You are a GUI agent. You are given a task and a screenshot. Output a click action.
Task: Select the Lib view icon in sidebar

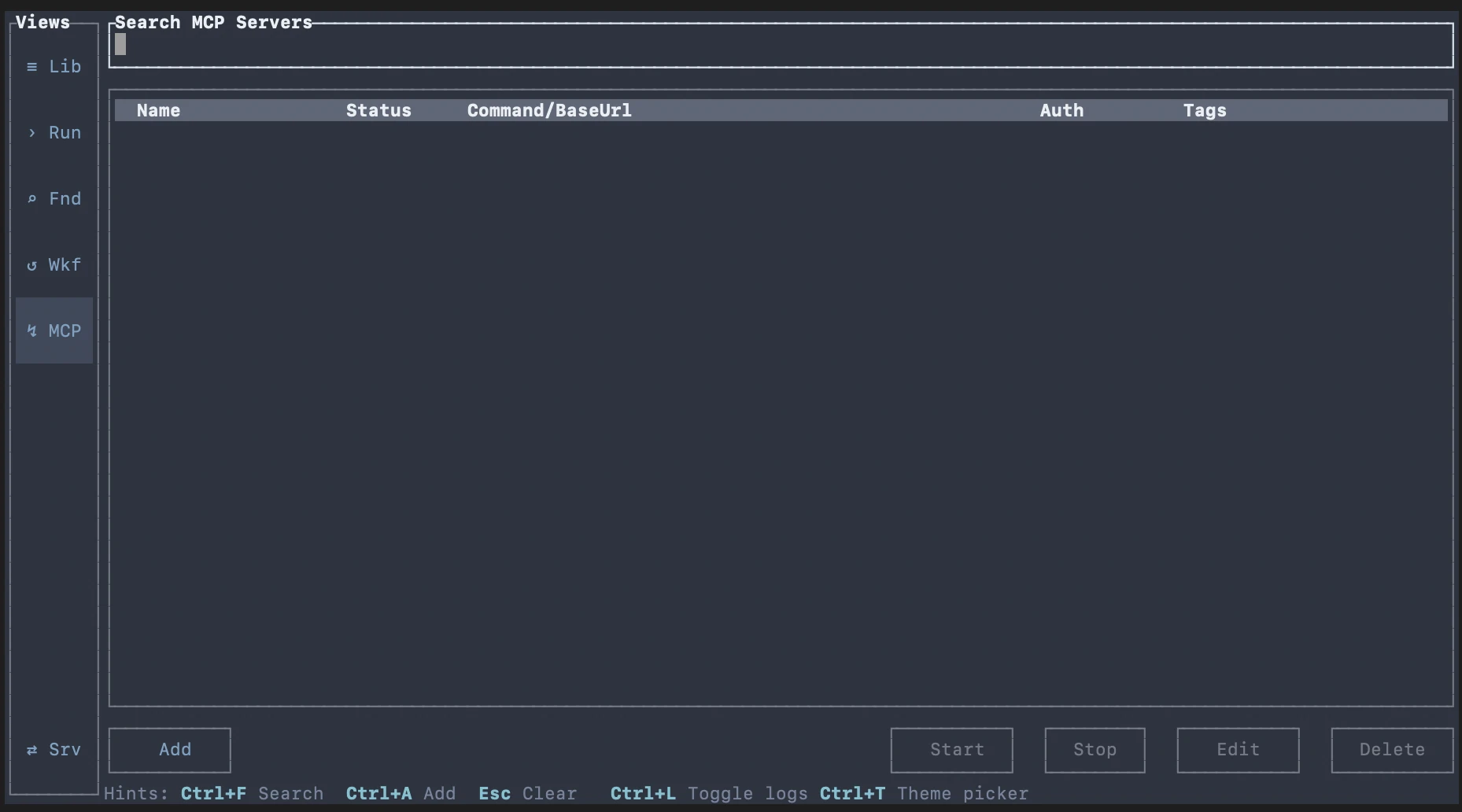[x=33, y=66]
